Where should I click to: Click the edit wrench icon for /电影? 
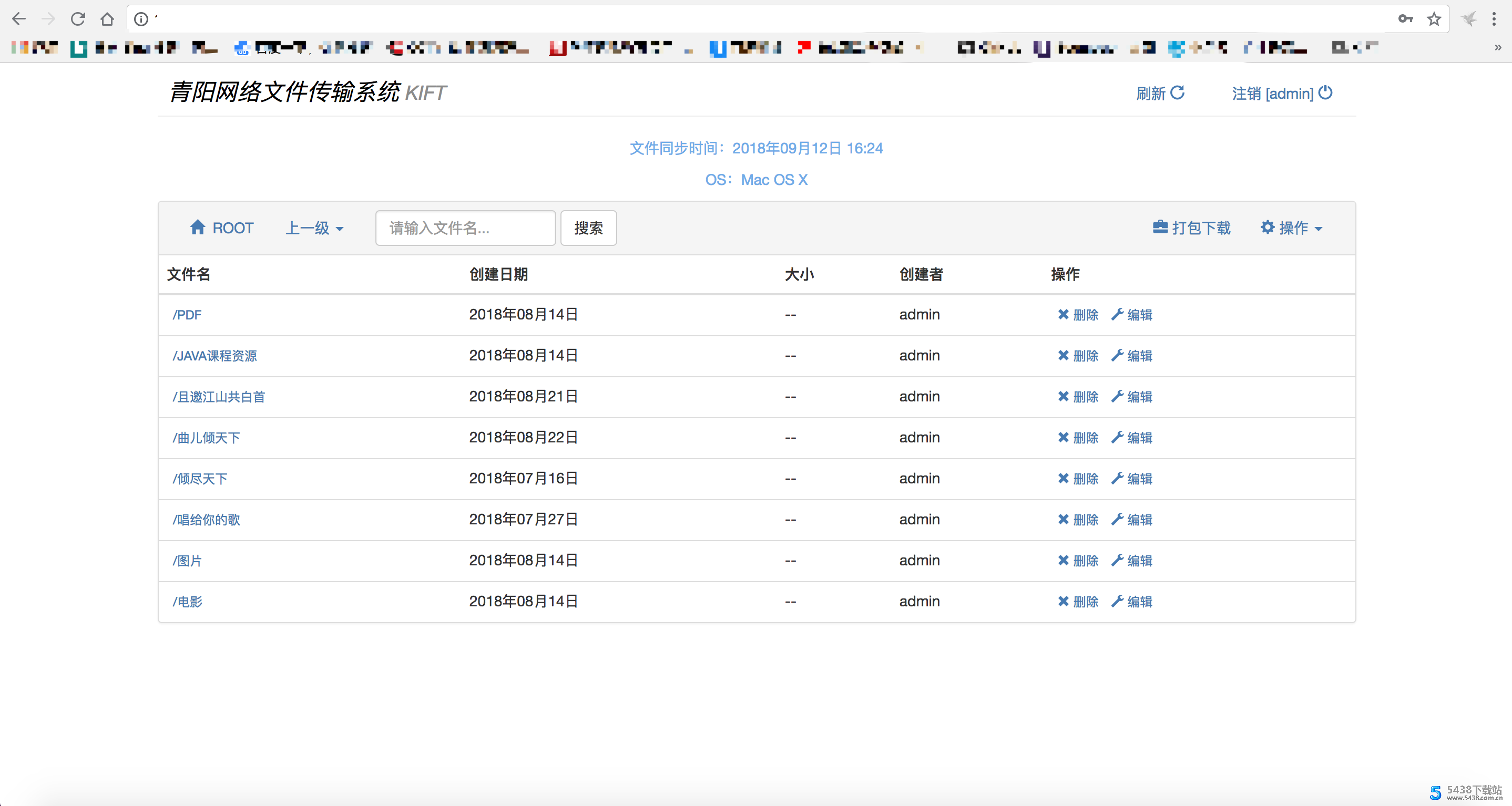[1118, 601]
